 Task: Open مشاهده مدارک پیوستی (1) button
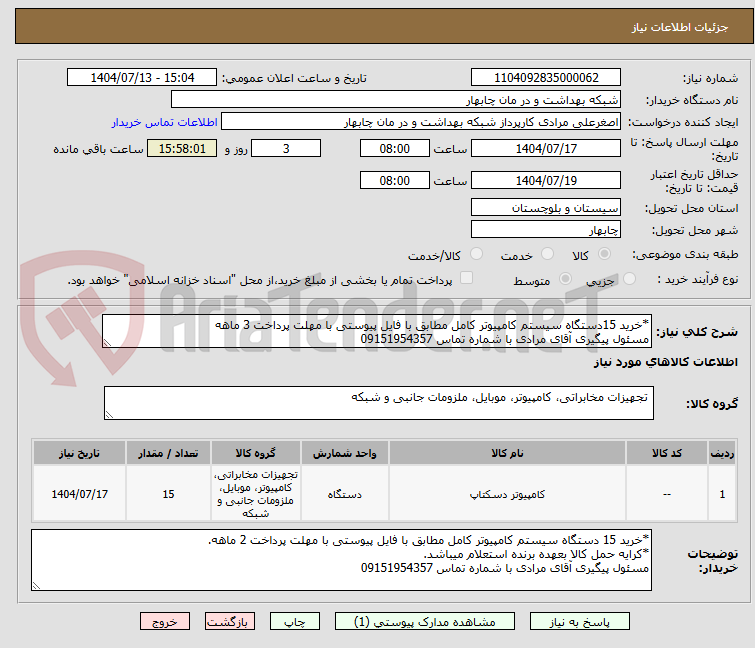(425, 622)
